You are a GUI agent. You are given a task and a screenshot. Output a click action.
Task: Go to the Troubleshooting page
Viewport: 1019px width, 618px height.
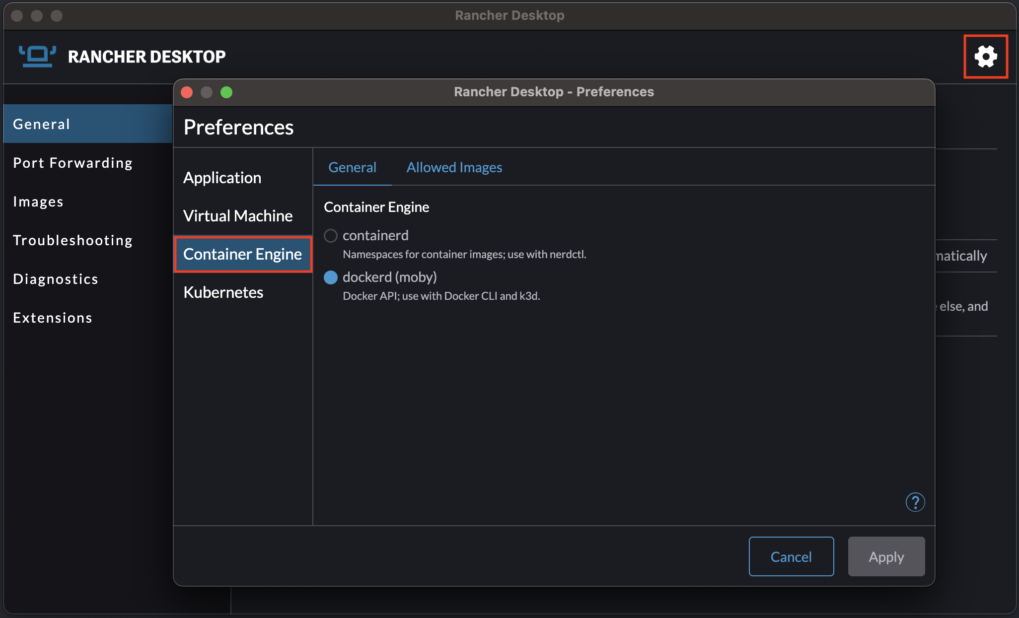(72, 240)
